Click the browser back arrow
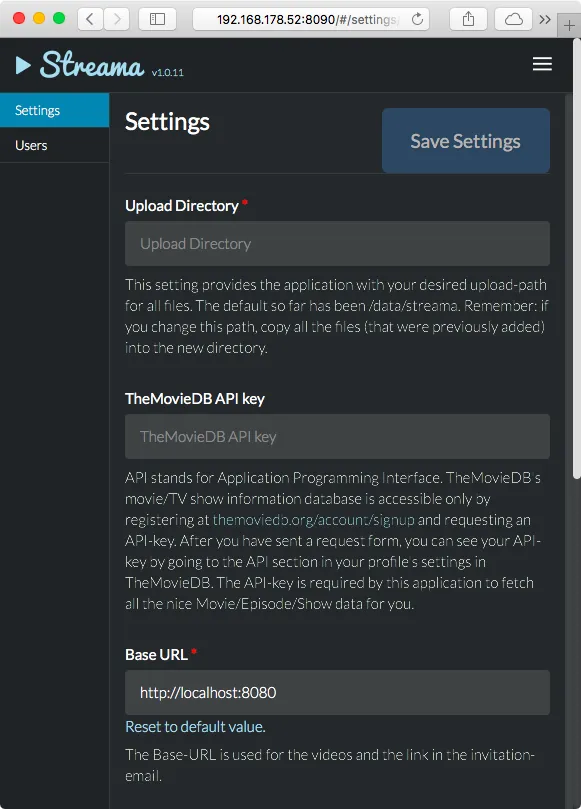 88,19
